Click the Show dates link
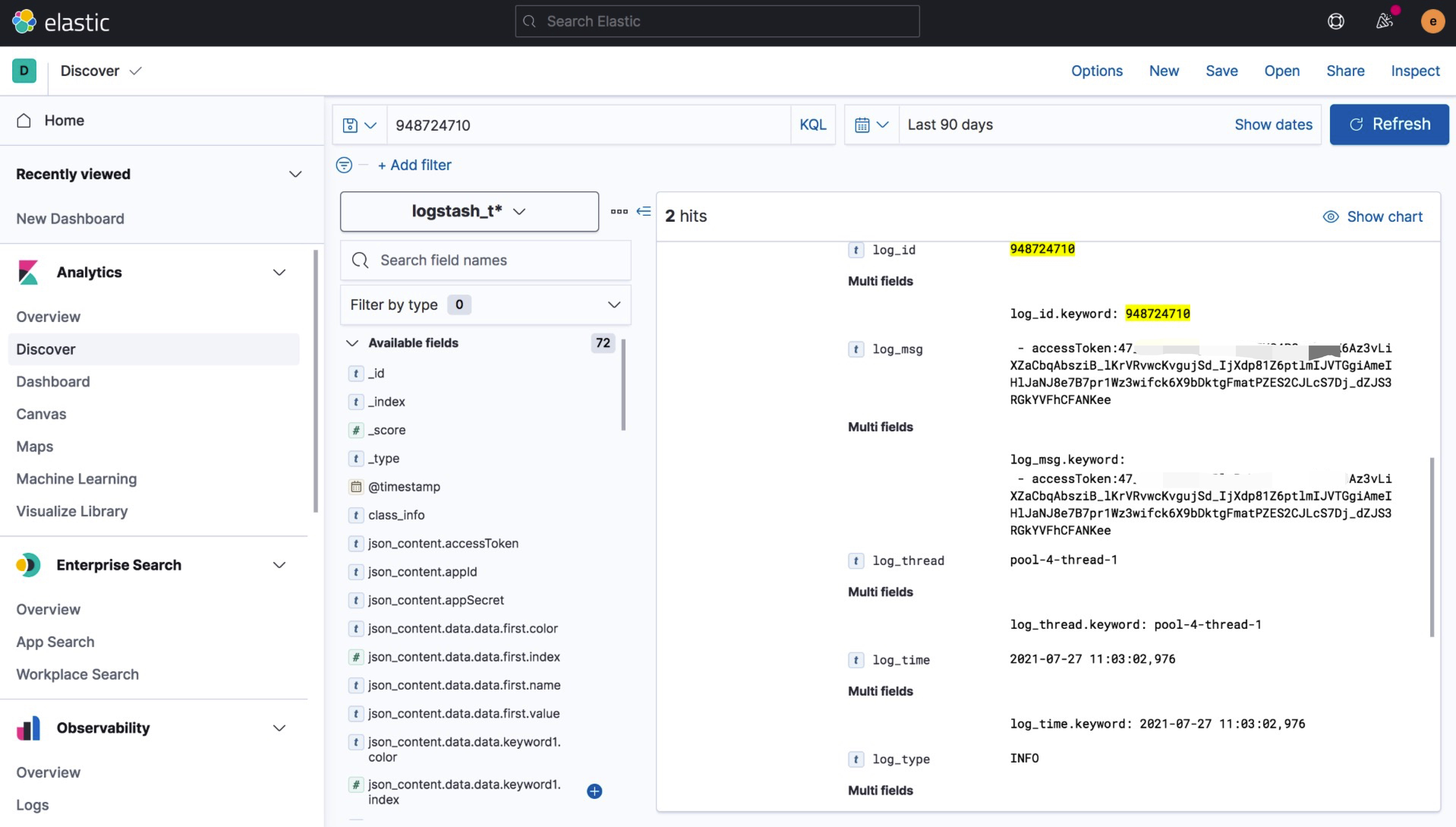Screen dimensions: 1456x827 tap(1273, 125)
